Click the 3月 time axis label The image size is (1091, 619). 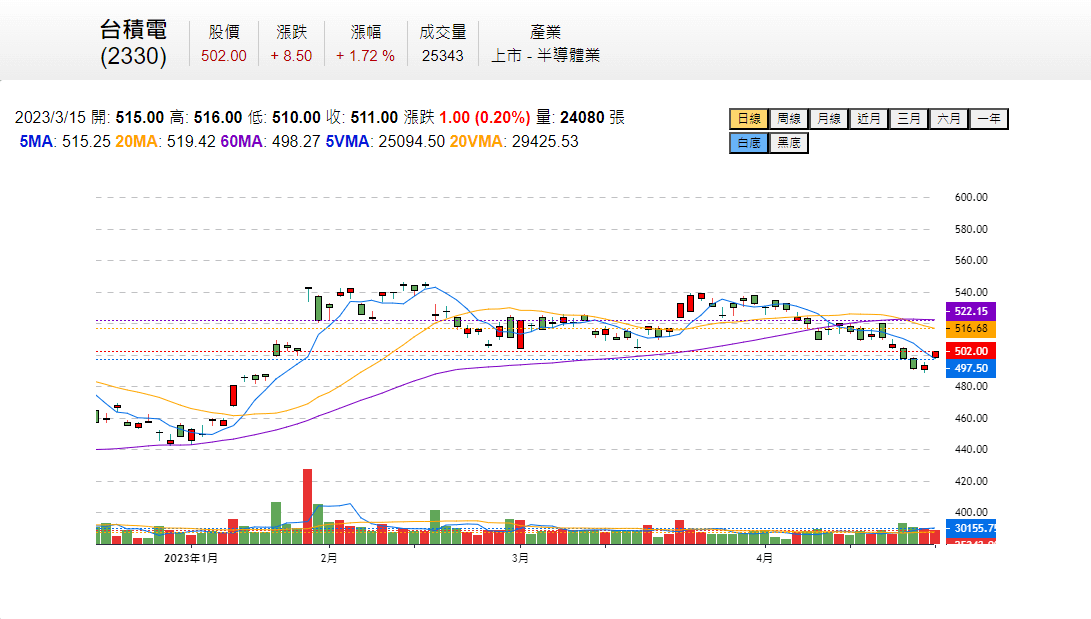520,558
